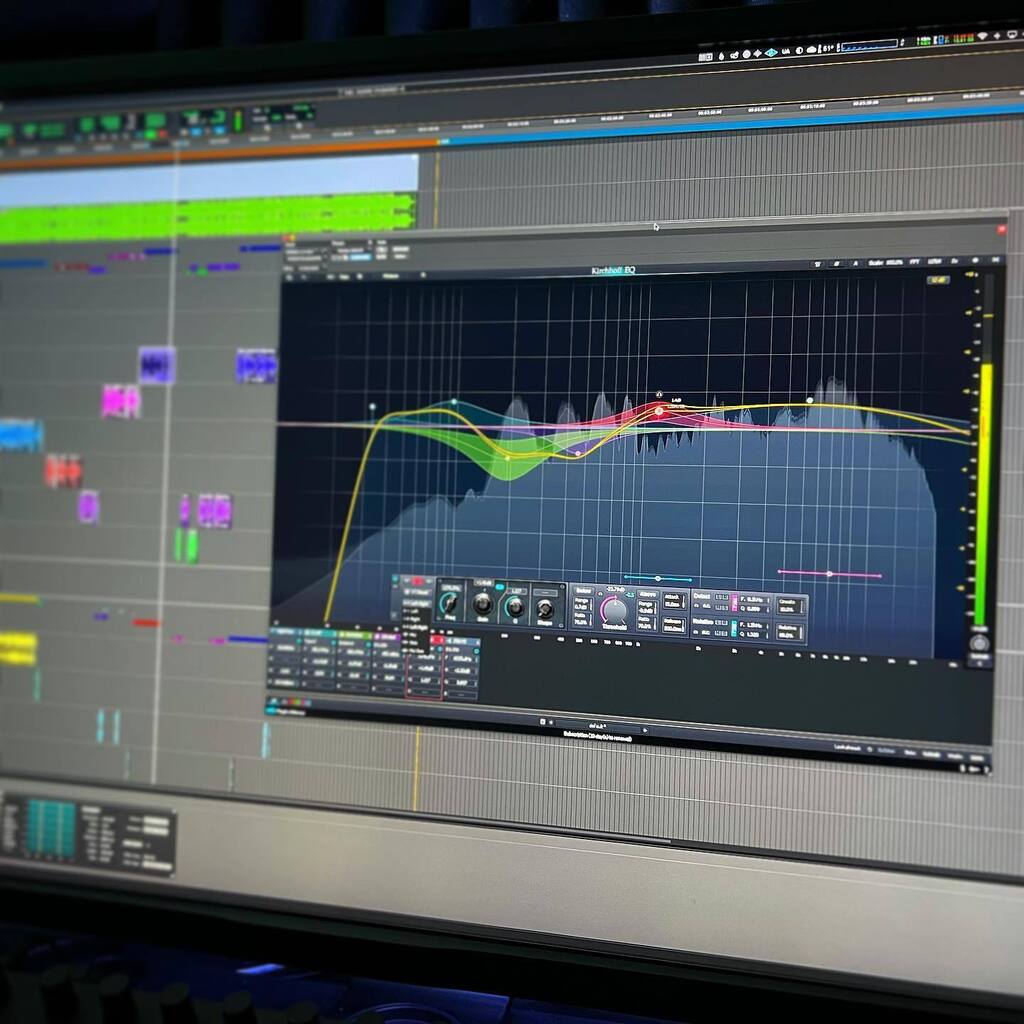The height and width of the screenshot is (1024, 1024).
Task: Click the Shape knob in the band panel
Action: click(x=545, y=609)
